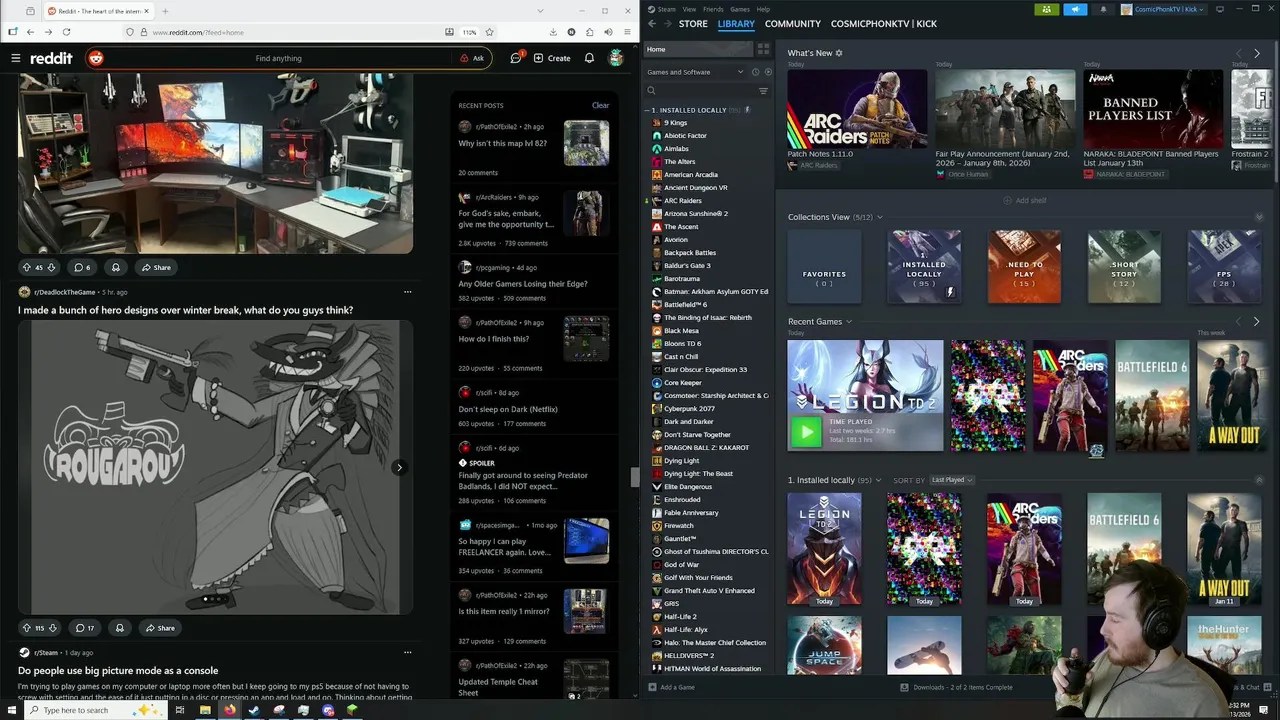Switch Steam to Big Picture mode icon
The width and height of the screenshot is (1280, 720).
tap(1220, 9)
